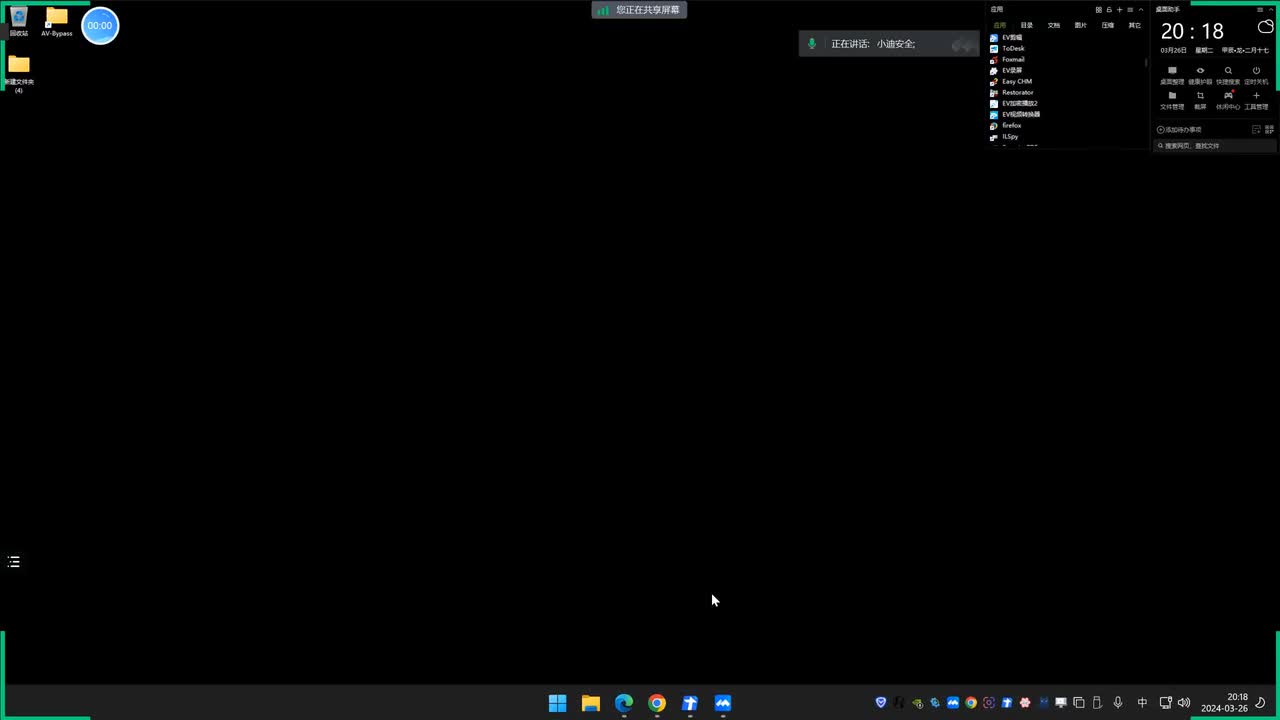Viewport: 1280px width, 720px height.
Task: Open the volume control tray icon
Action: tap(1184, 703)
